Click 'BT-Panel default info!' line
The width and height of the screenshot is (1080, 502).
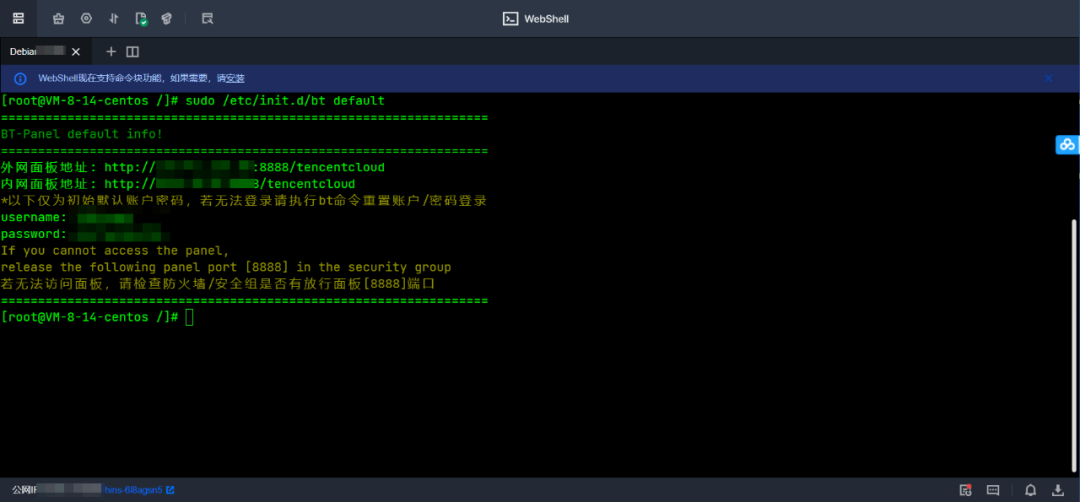click(82, 134)
